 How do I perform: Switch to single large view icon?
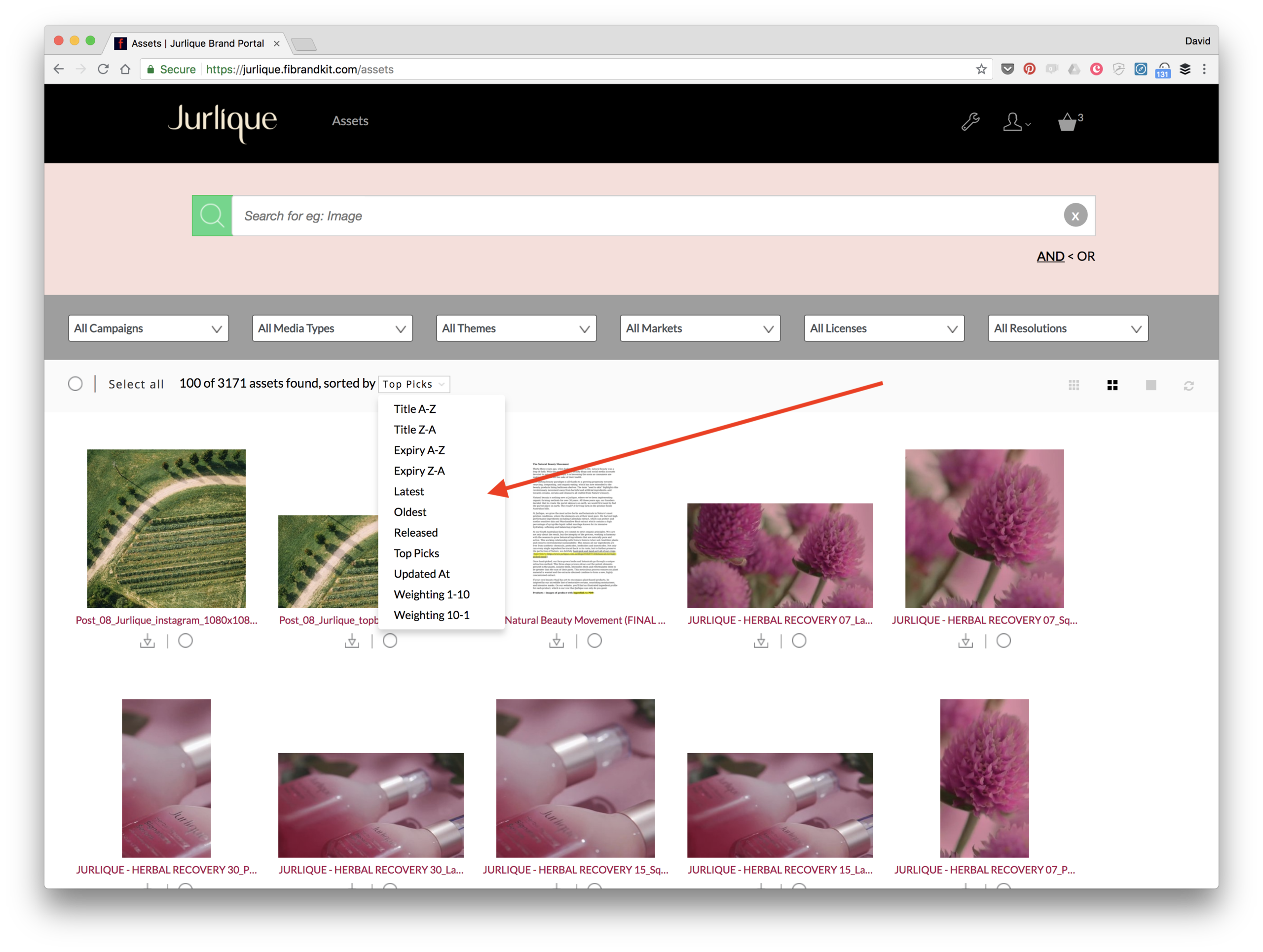pos(1151,385)
